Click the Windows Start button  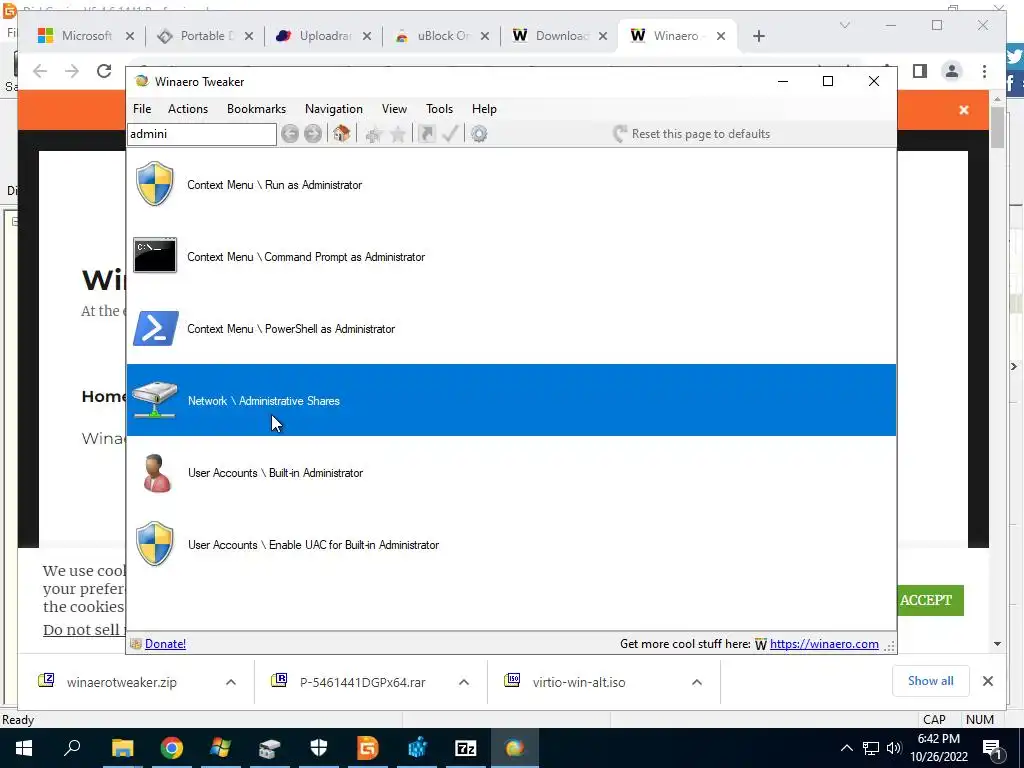pos(24,748)
